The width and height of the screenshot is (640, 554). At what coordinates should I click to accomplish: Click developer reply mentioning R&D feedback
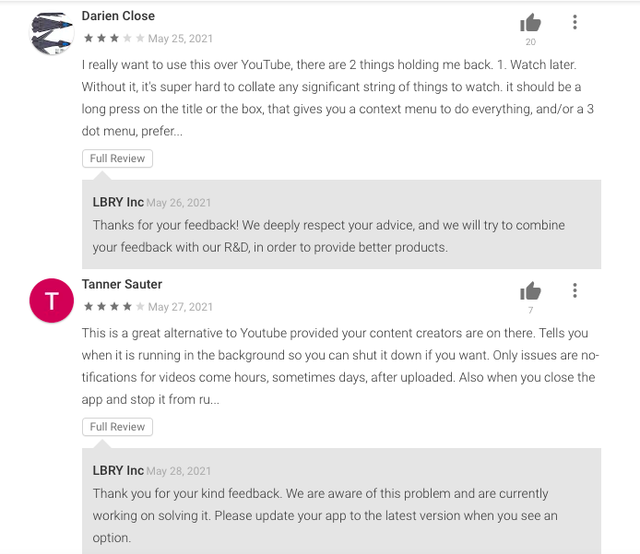tap(329, 236)
